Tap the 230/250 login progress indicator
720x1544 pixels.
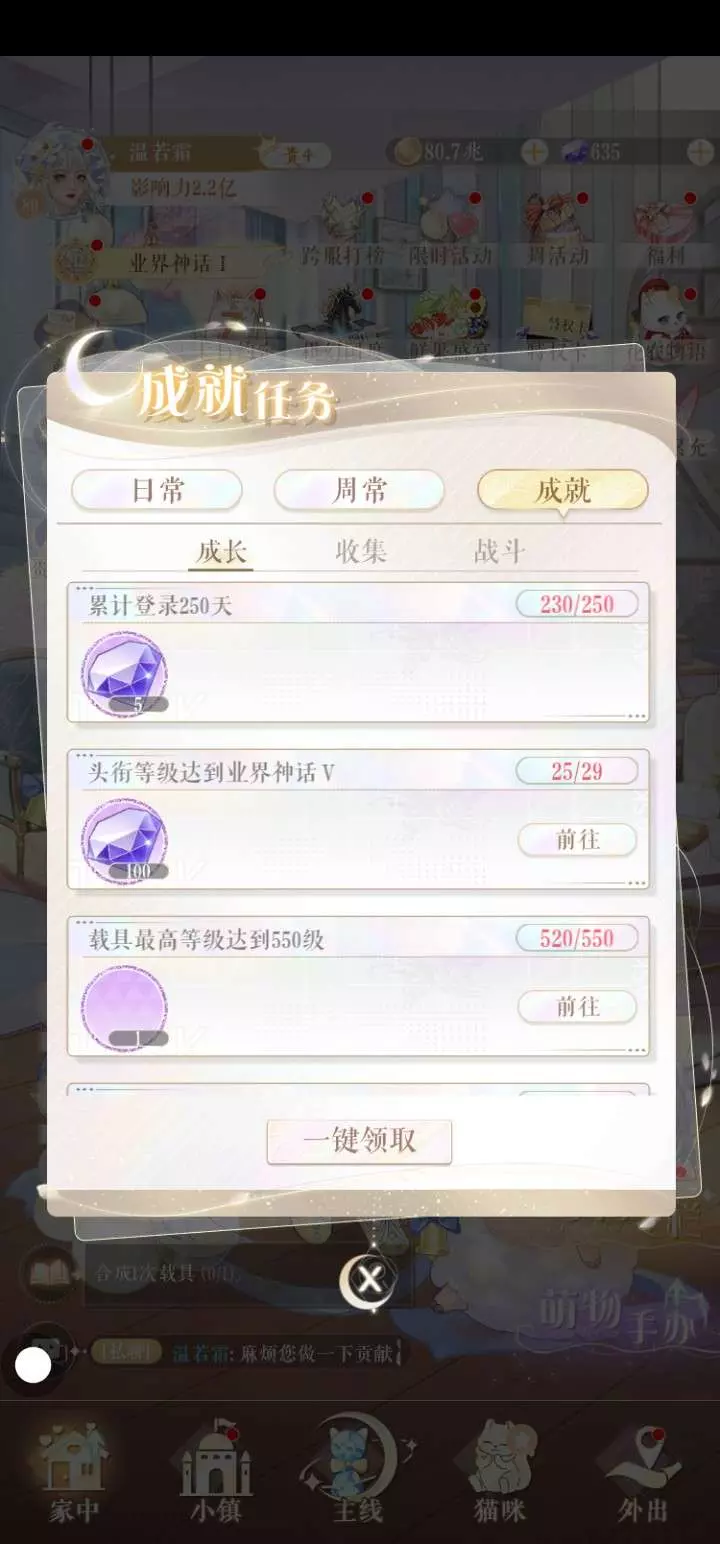pyautogui.click(x=577, y=604)
